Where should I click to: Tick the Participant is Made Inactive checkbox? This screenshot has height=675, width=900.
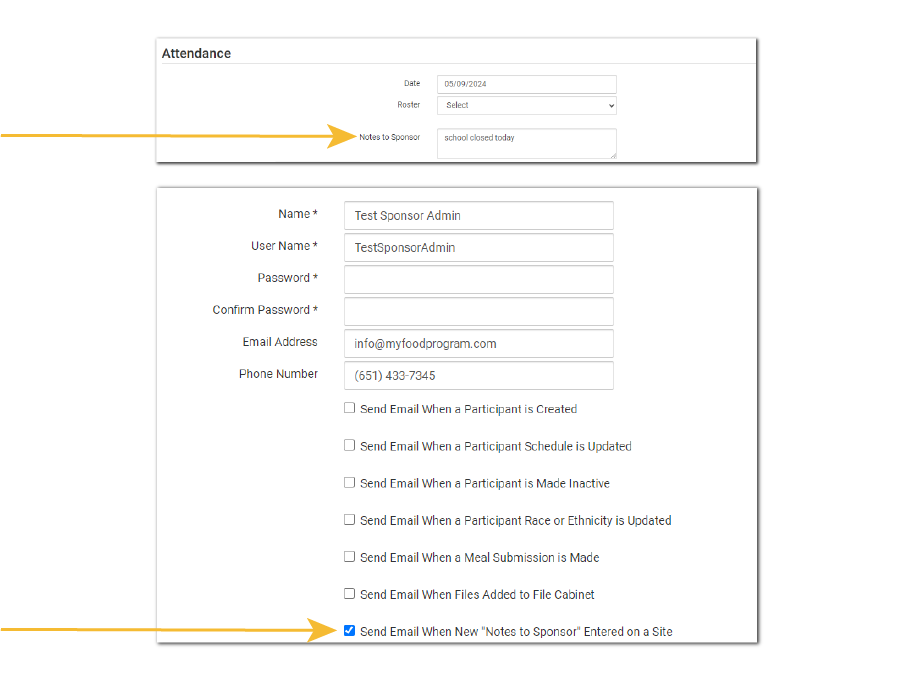click(350, 482)
